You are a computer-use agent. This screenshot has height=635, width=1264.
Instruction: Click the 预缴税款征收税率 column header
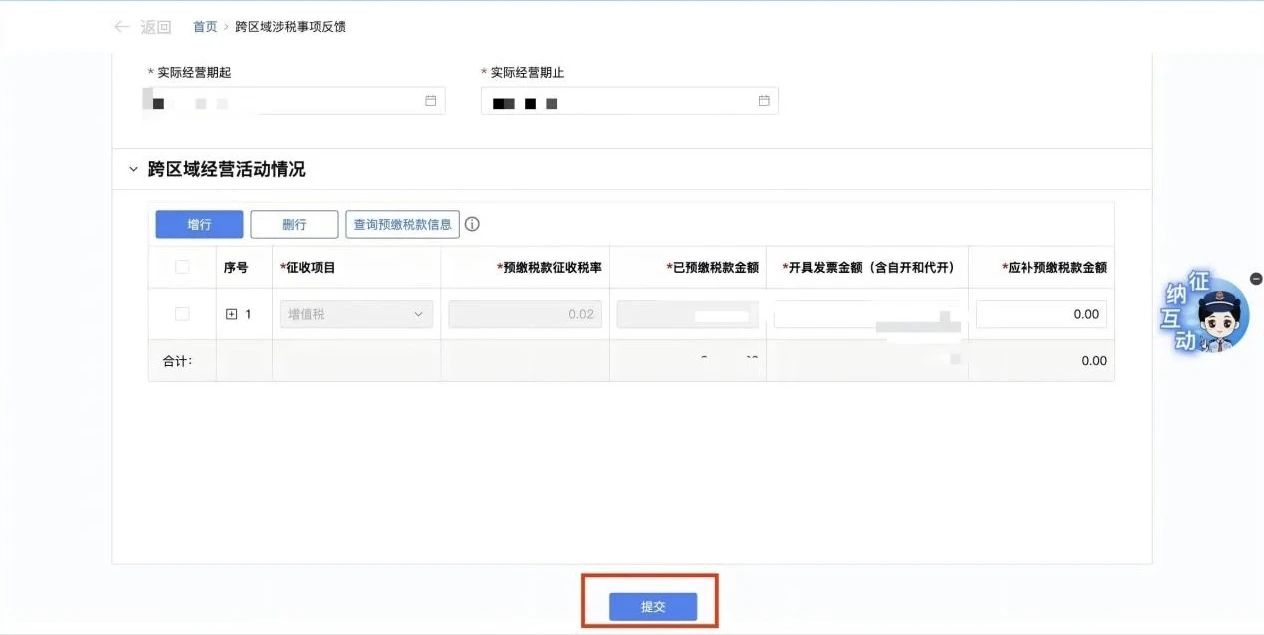(x=549, y=268)
